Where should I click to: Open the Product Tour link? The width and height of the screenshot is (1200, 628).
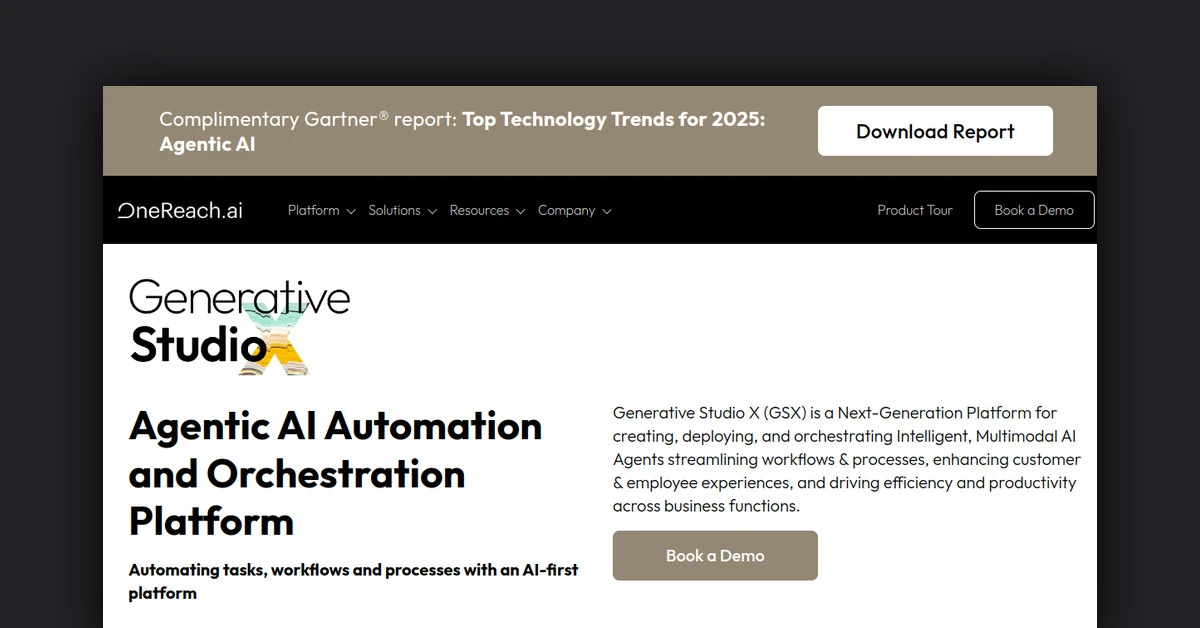914,210
